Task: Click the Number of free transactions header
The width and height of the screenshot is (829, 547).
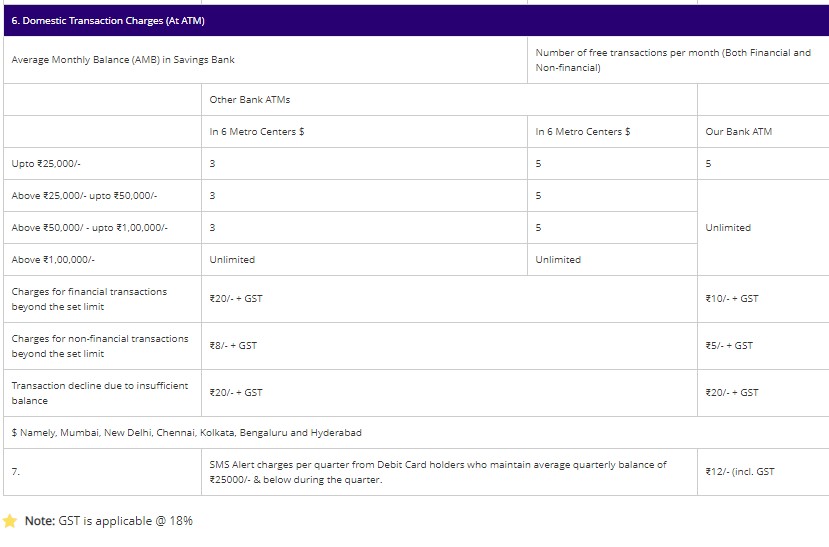Action: click(673, 60)
